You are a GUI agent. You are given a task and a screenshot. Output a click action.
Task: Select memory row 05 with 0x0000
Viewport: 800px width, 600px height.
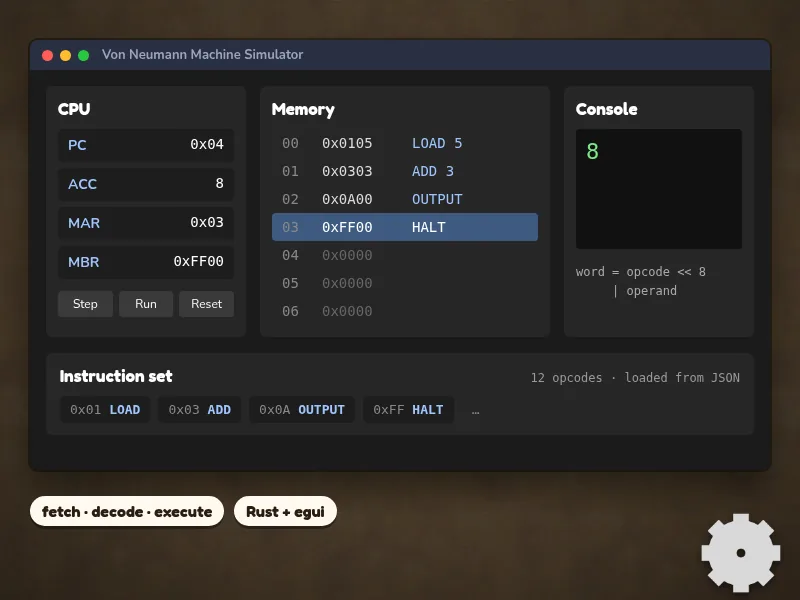[405, 283]
